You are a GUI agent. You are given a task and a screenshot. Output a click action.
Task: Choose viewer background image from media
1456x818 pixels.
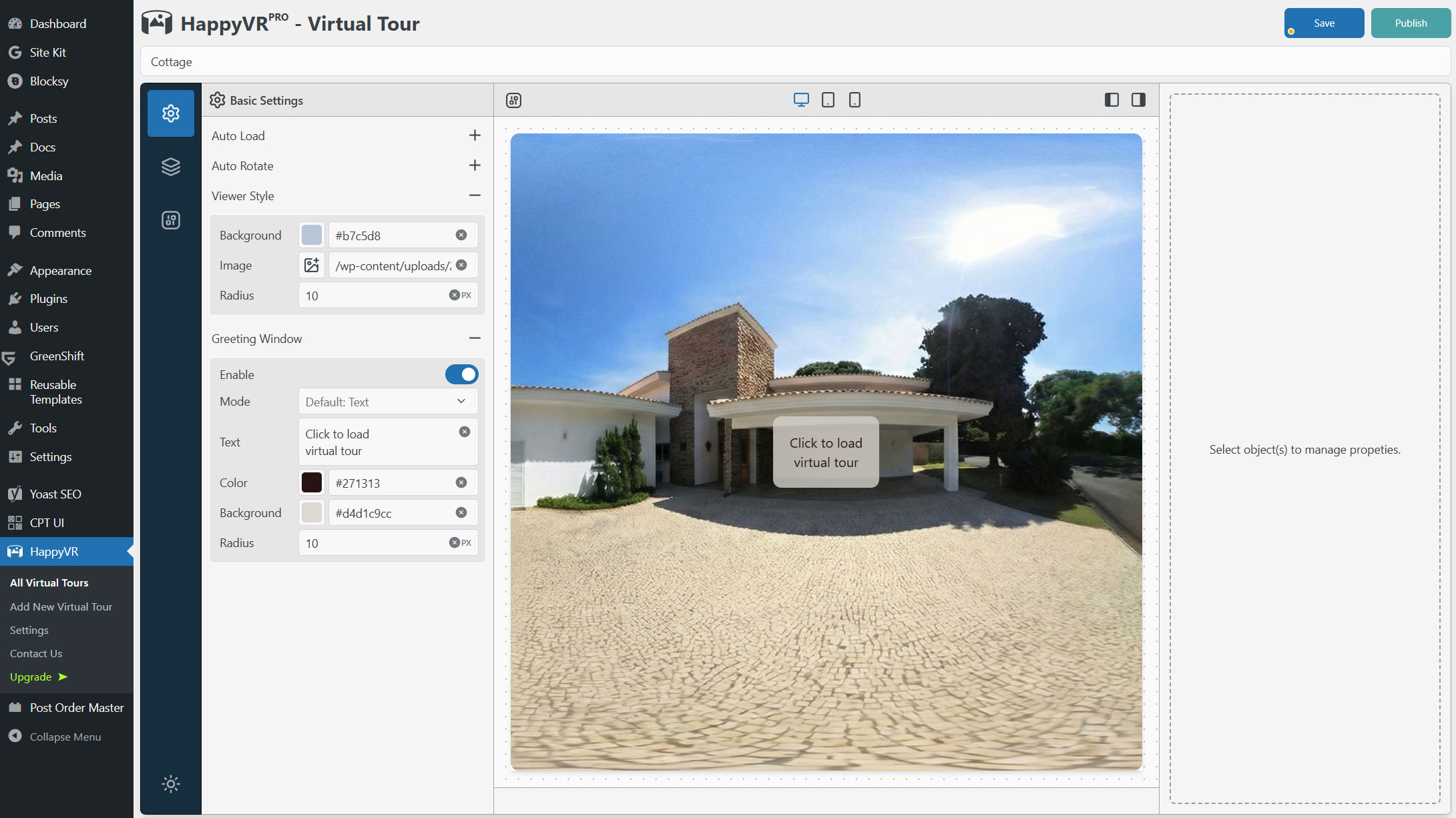312,266
